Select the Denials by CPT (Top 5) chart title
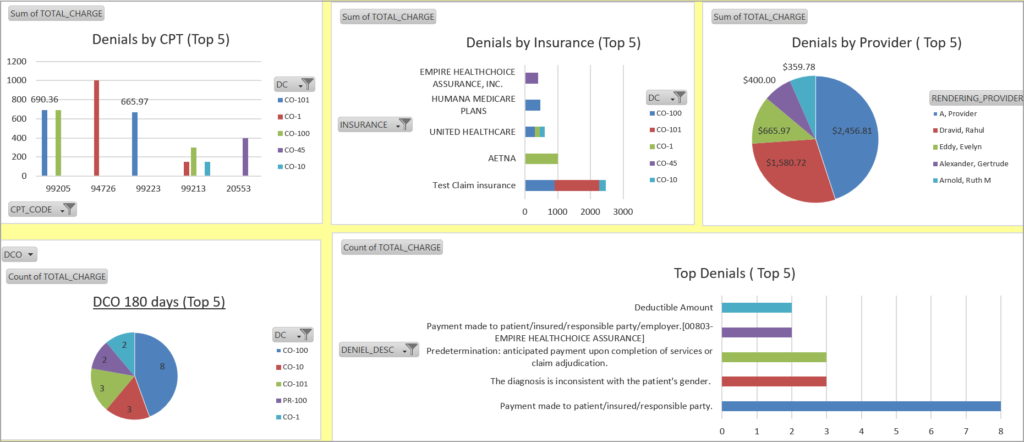 coord(163,41)
